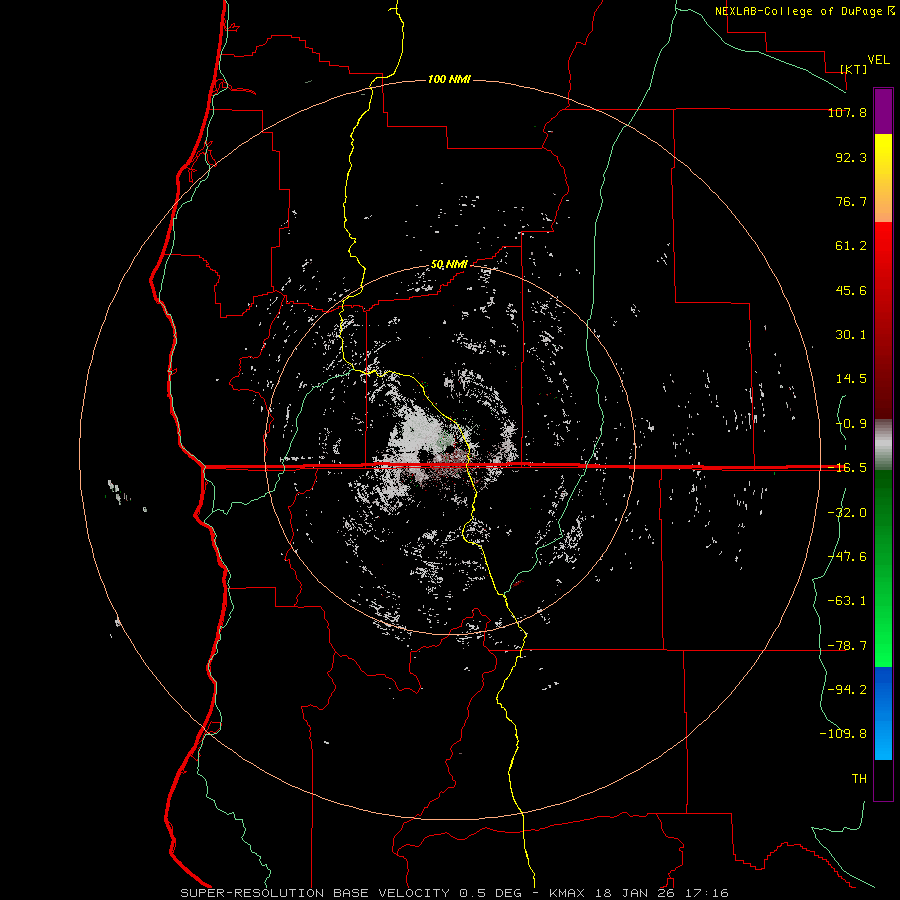Click the -109.8 scale value
Viewport: 900px width, 900px height.
(x=844, y=734)
